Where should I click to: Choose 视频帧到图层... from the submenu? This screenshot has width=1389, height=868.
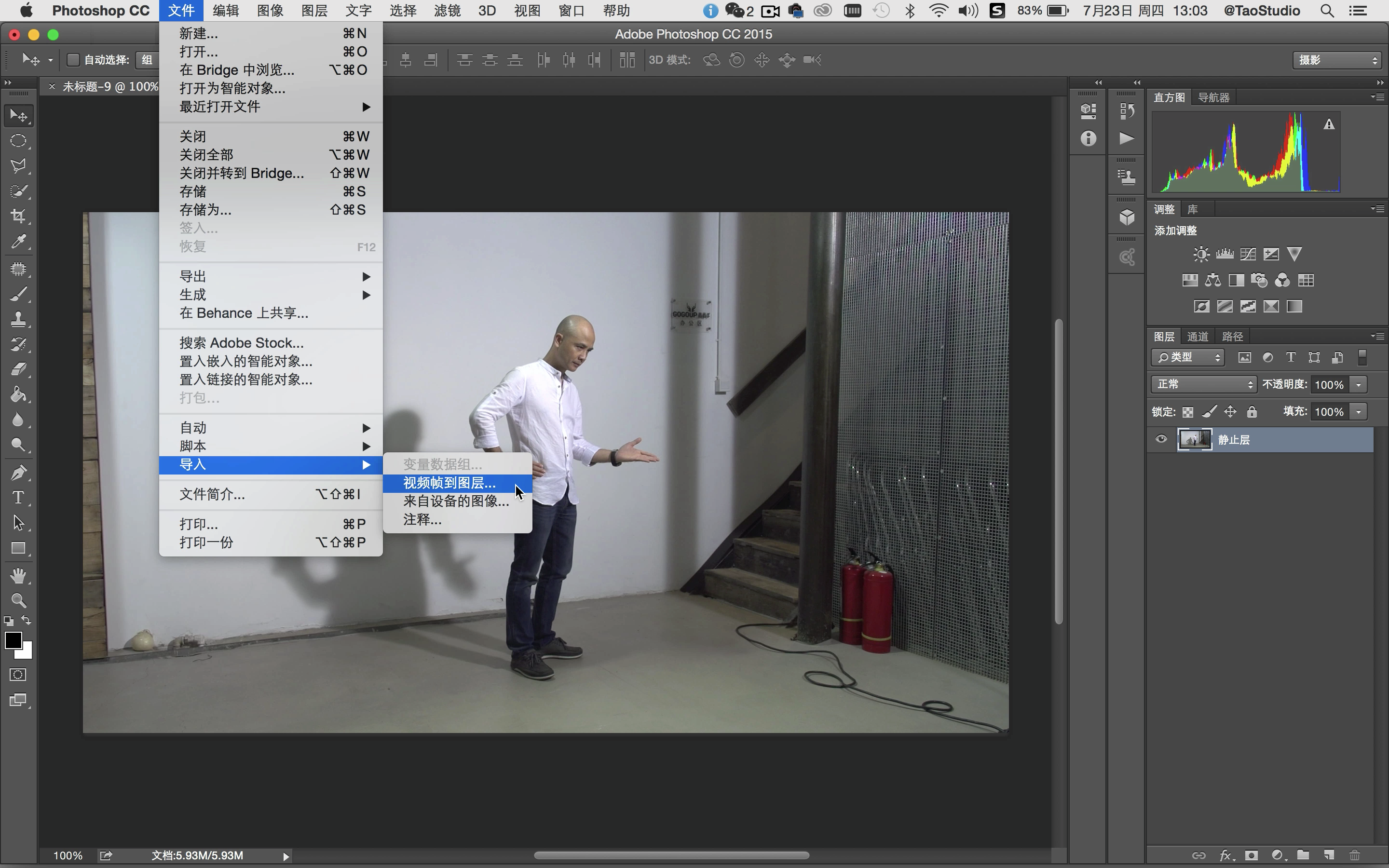click(x=449, y=483)
